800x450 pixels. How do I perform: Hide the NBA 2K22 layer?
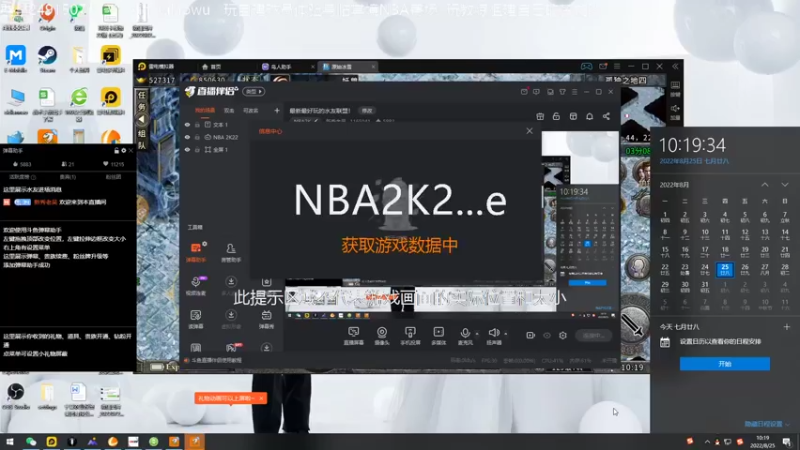tap(187, 137)
